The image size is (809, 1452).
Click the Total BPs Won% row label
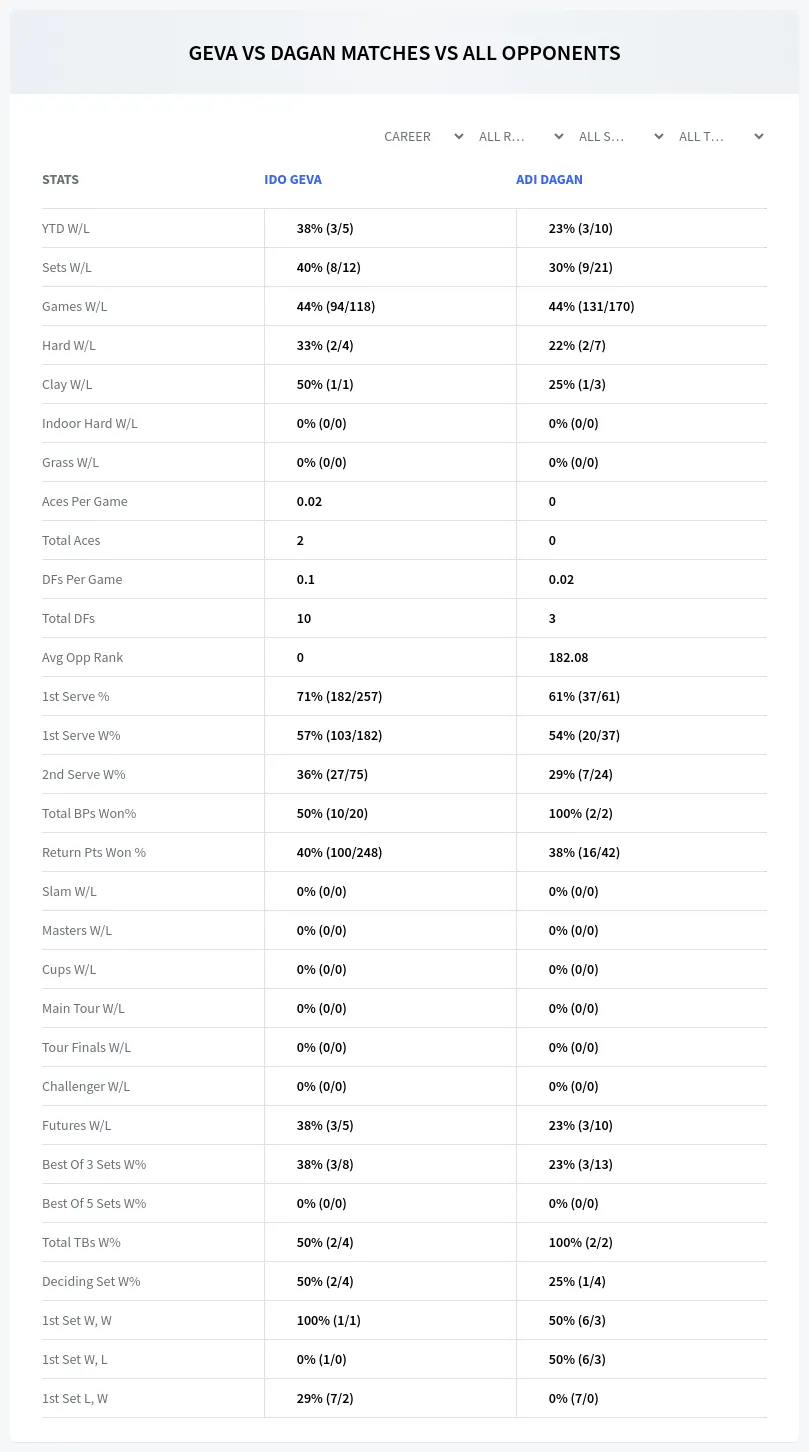click(x=89, y=813)
